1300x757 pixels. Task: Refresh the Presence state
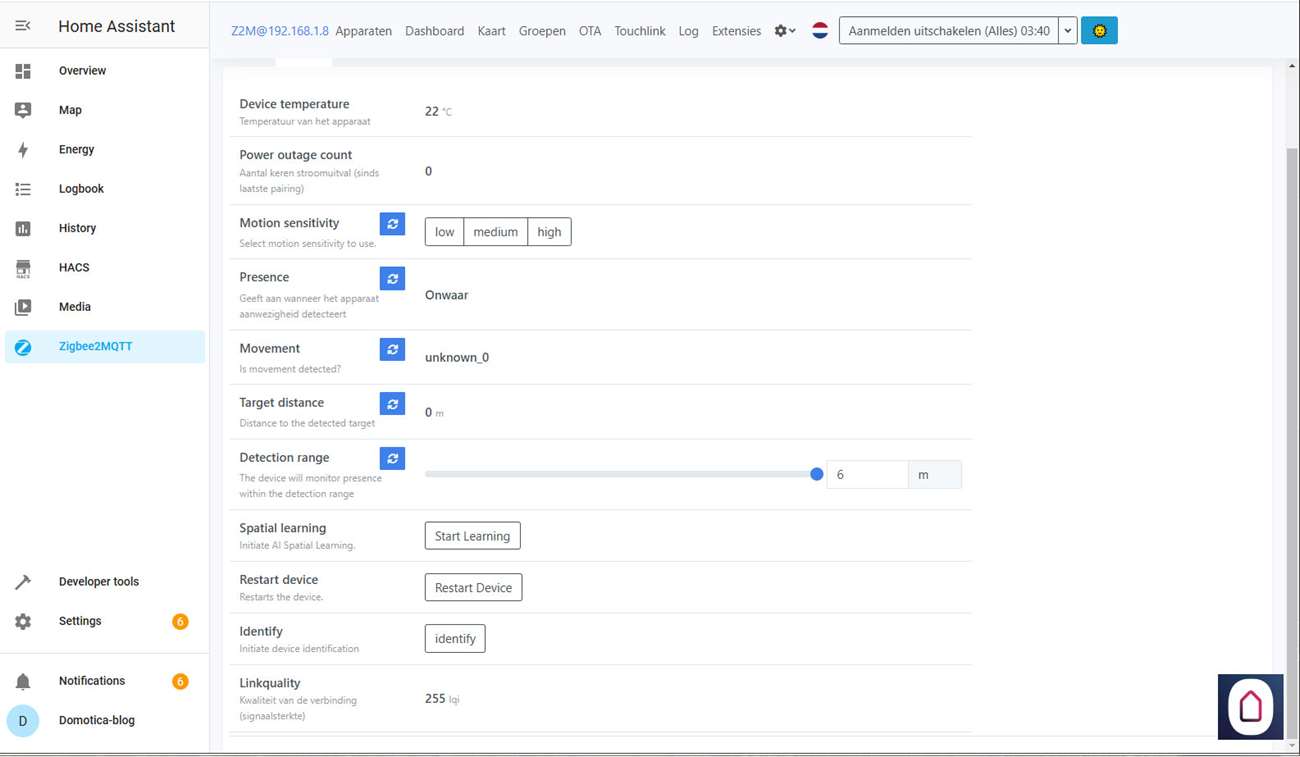pos(392,279)
